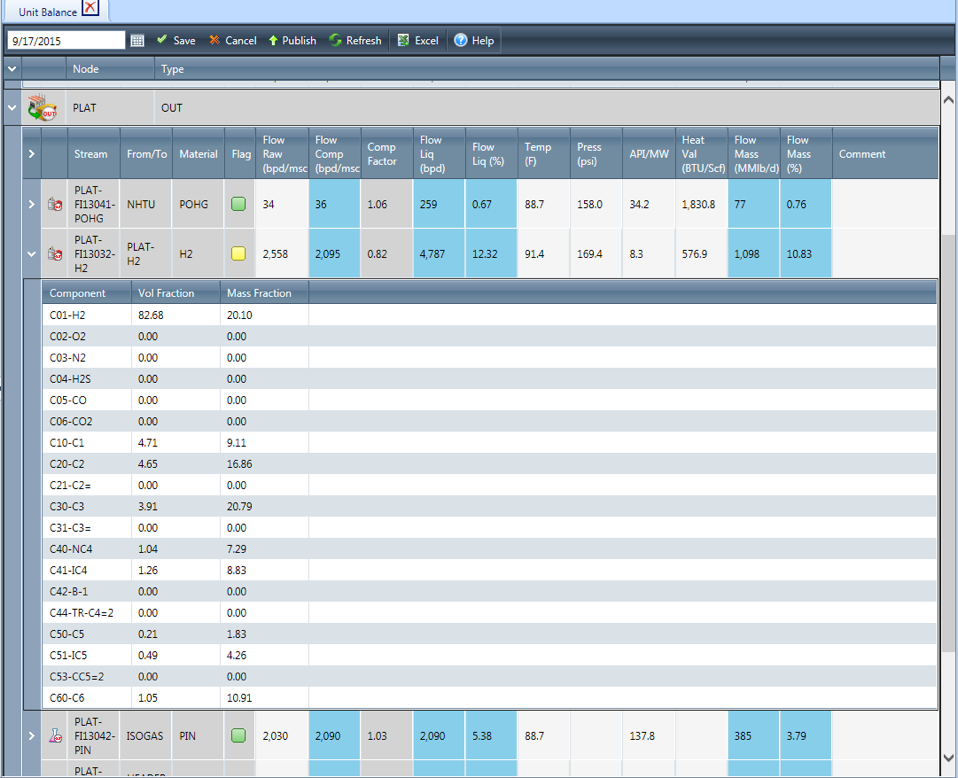Click yellow flag of H2 stream

point(239,254)
